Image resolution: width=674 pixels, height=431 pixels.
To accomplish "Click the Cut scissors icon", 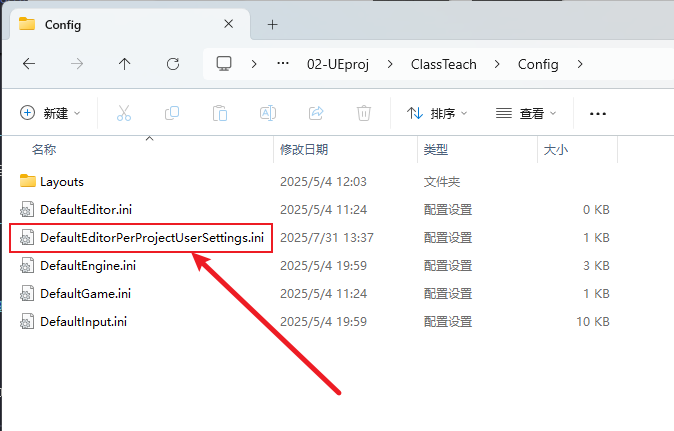I will [x=124, y=113].
